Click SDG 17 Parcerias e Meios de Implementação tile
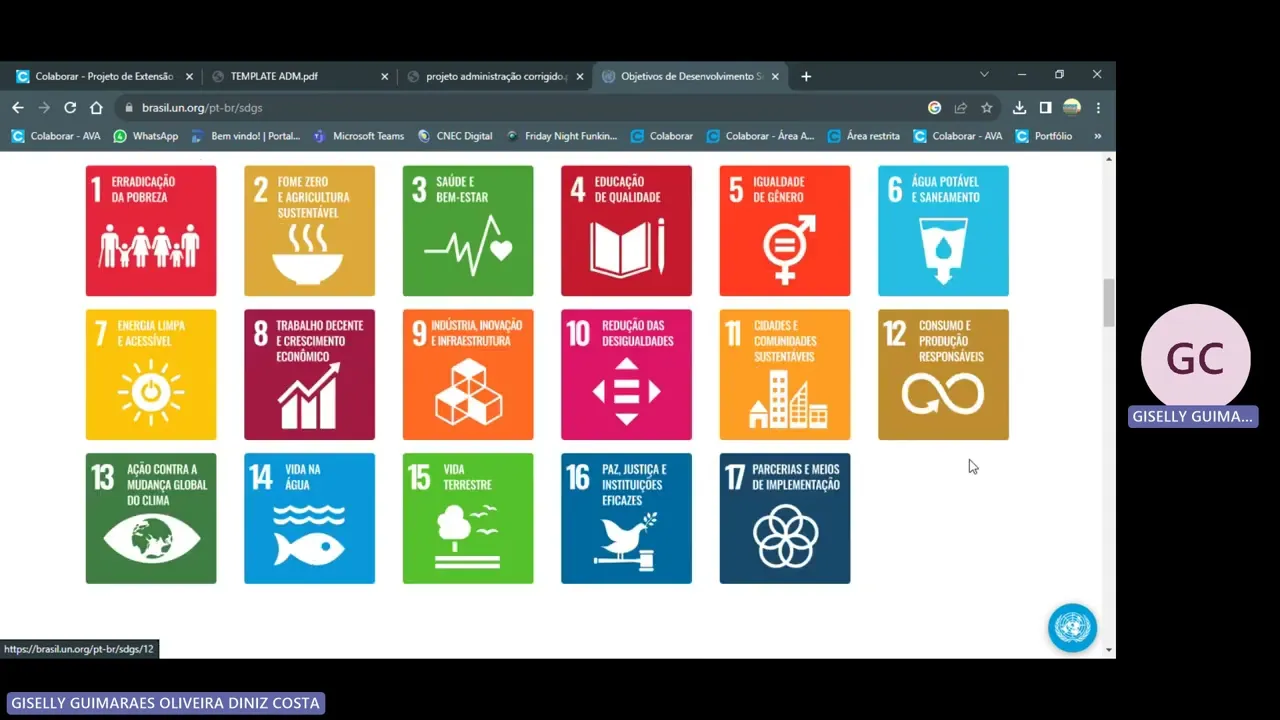The height and width of the screenshot is (720, 1280). [785, 519]
